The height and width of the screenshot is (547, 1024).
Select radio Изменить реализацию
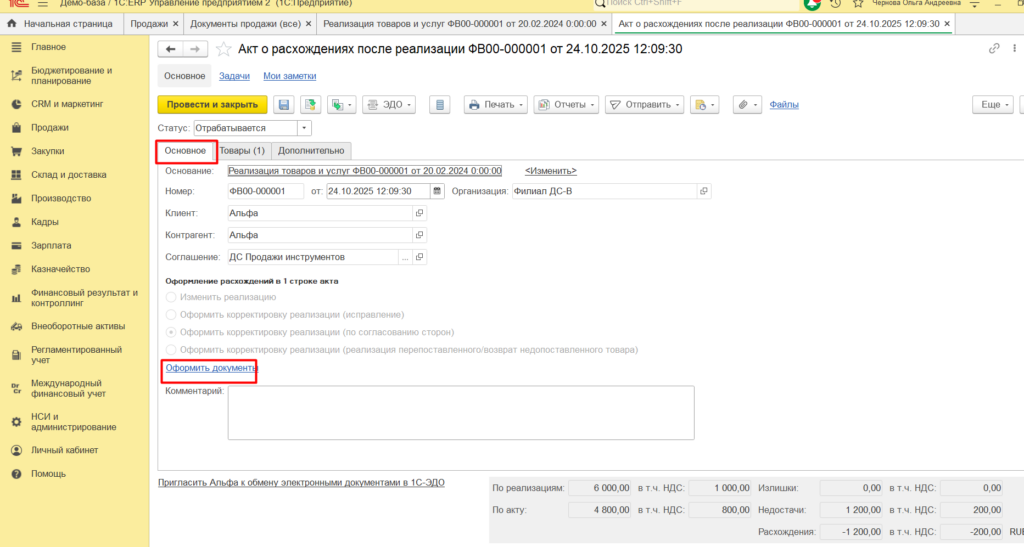click(171, 297)
